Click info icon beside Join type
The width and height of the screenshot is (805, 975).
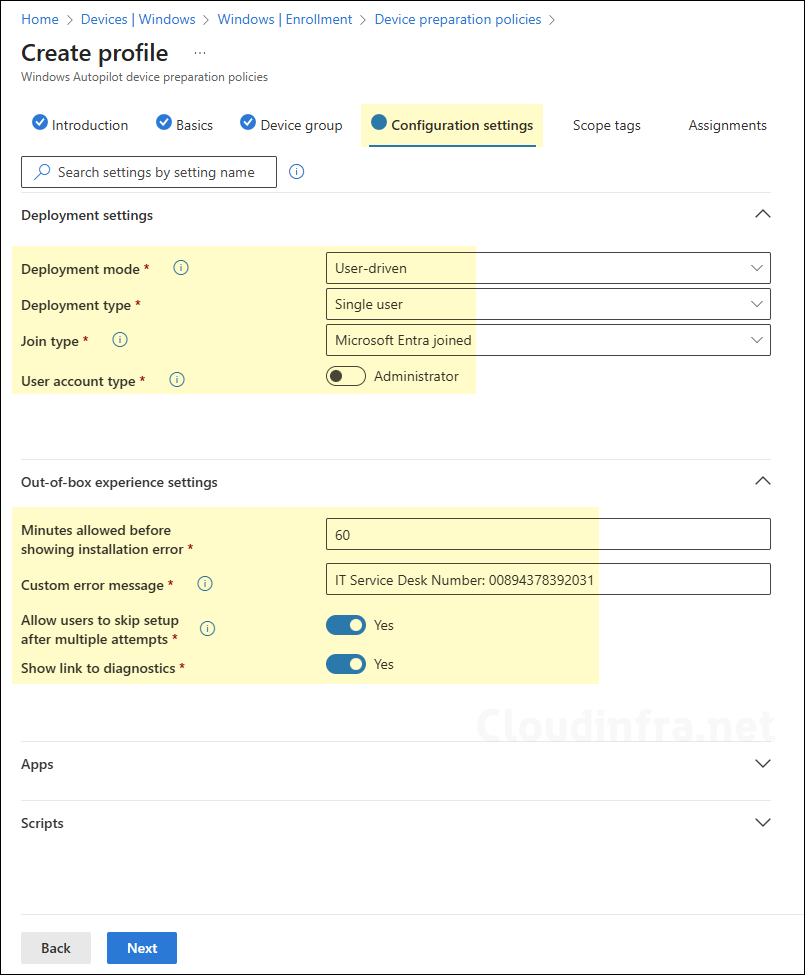point(120,340)
